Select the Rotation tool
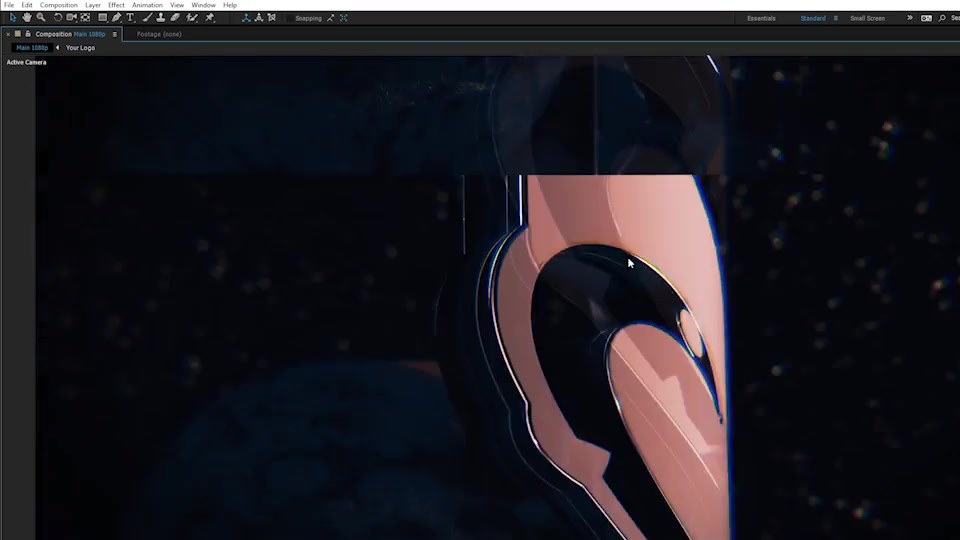The height and width of the screenshot is (540, 960). tap(58, 18)
